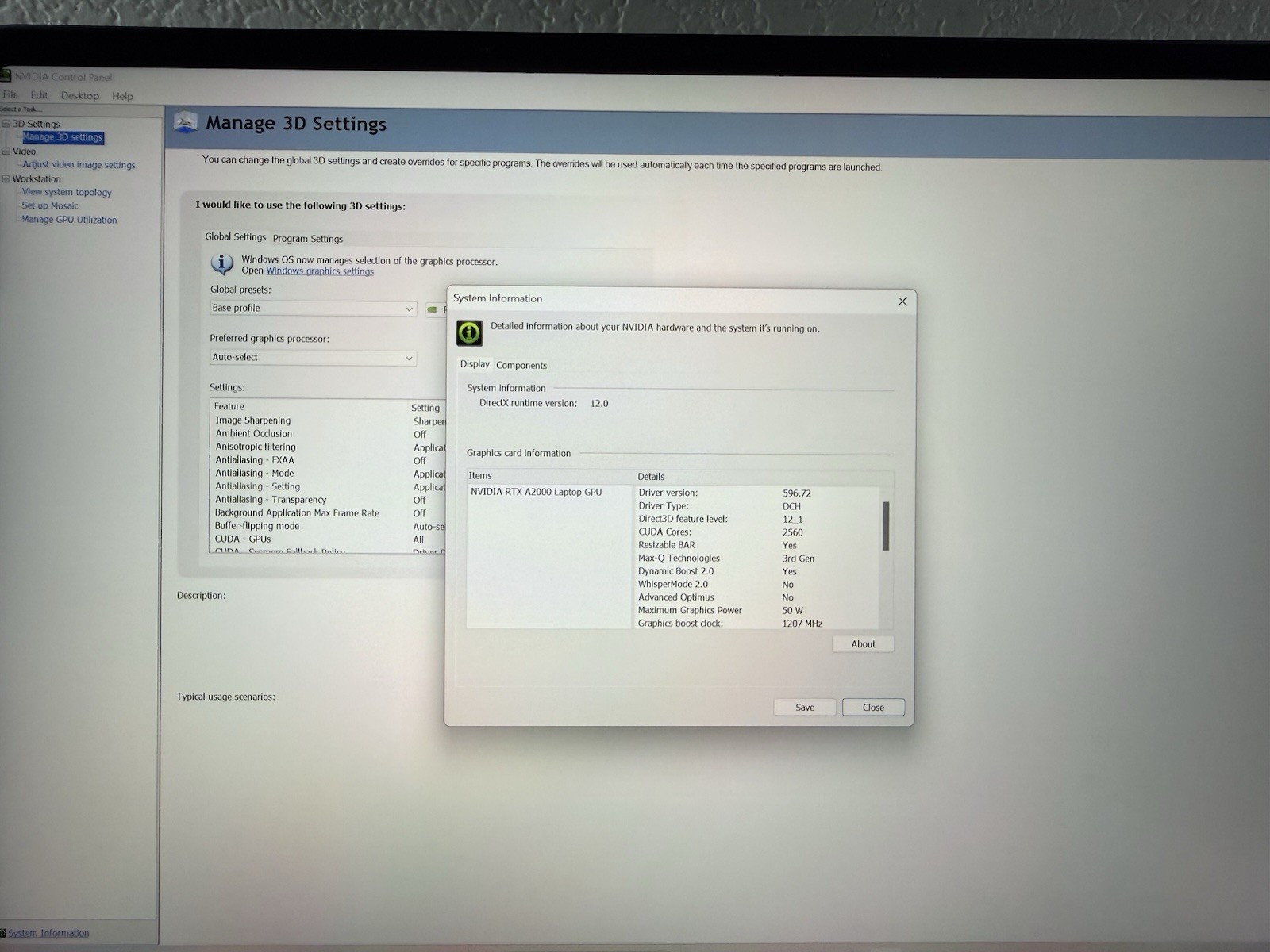Click the Driver Type value DCH
Image resolution: width=1270 pixels, height=952 pixels.
tap(791, 506)
